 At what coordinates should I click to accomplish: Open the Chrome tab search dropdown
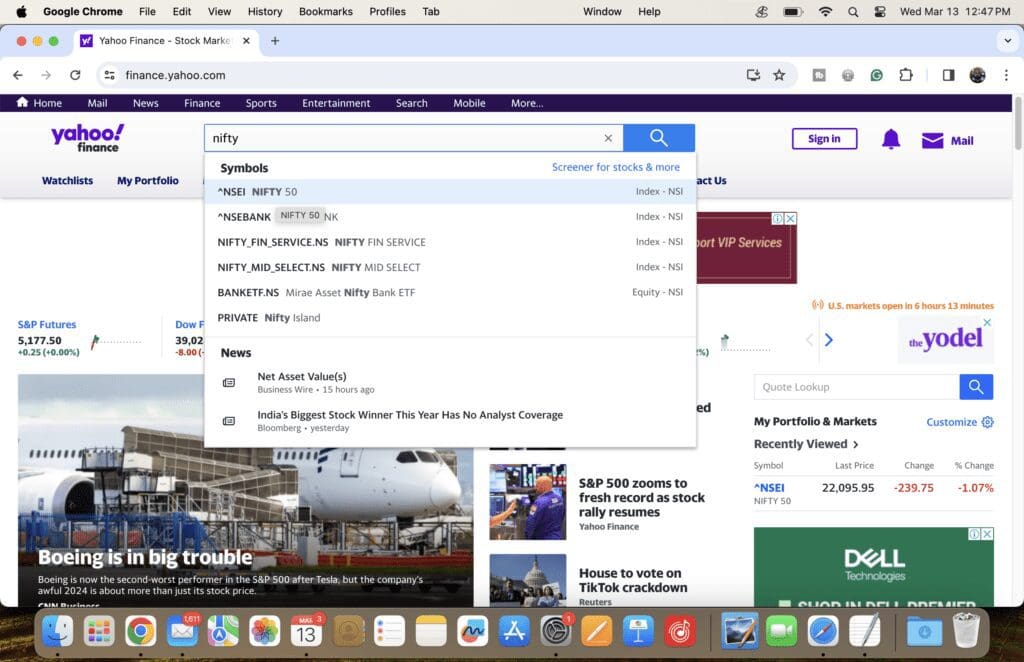click(x=1008, y=40)
